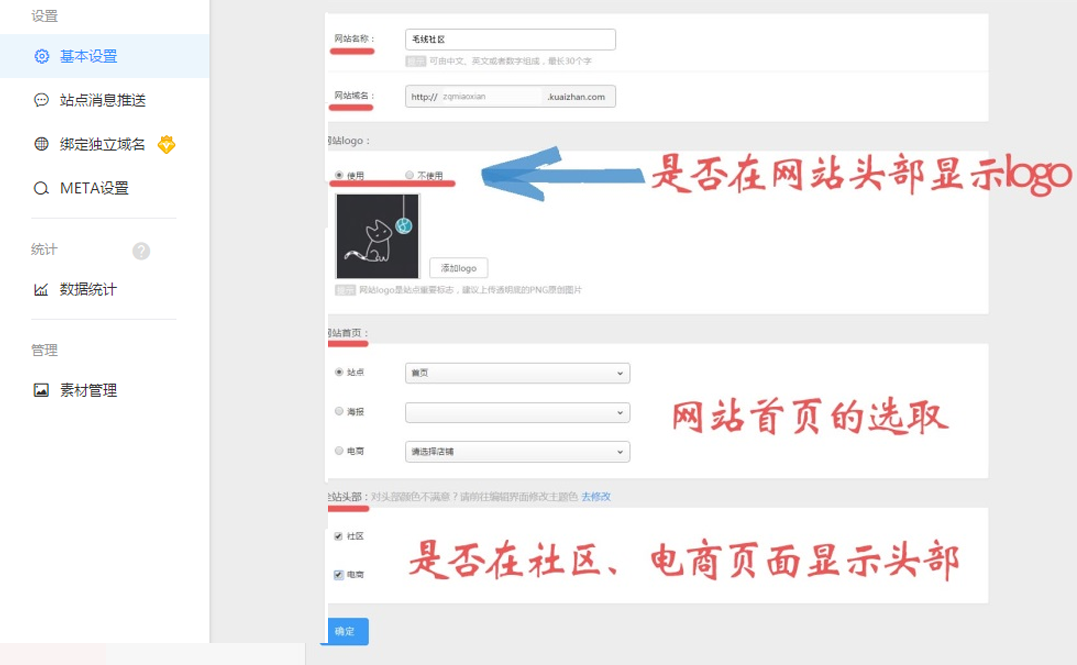Image resolution: width=1077 pixels, height=665 pixels.
Task: Click the chart icon for 数据统计
Action: pos(41,290)
